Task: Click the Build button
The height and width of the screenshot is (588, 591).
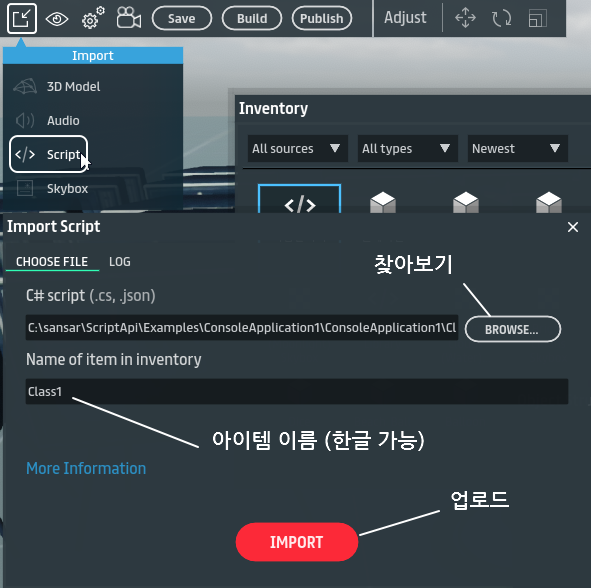Action: (252, 18)
